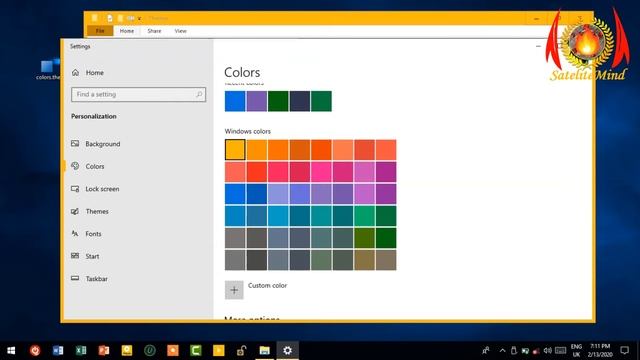Select the highlighted yellow gold Windows color

[235, 149]
